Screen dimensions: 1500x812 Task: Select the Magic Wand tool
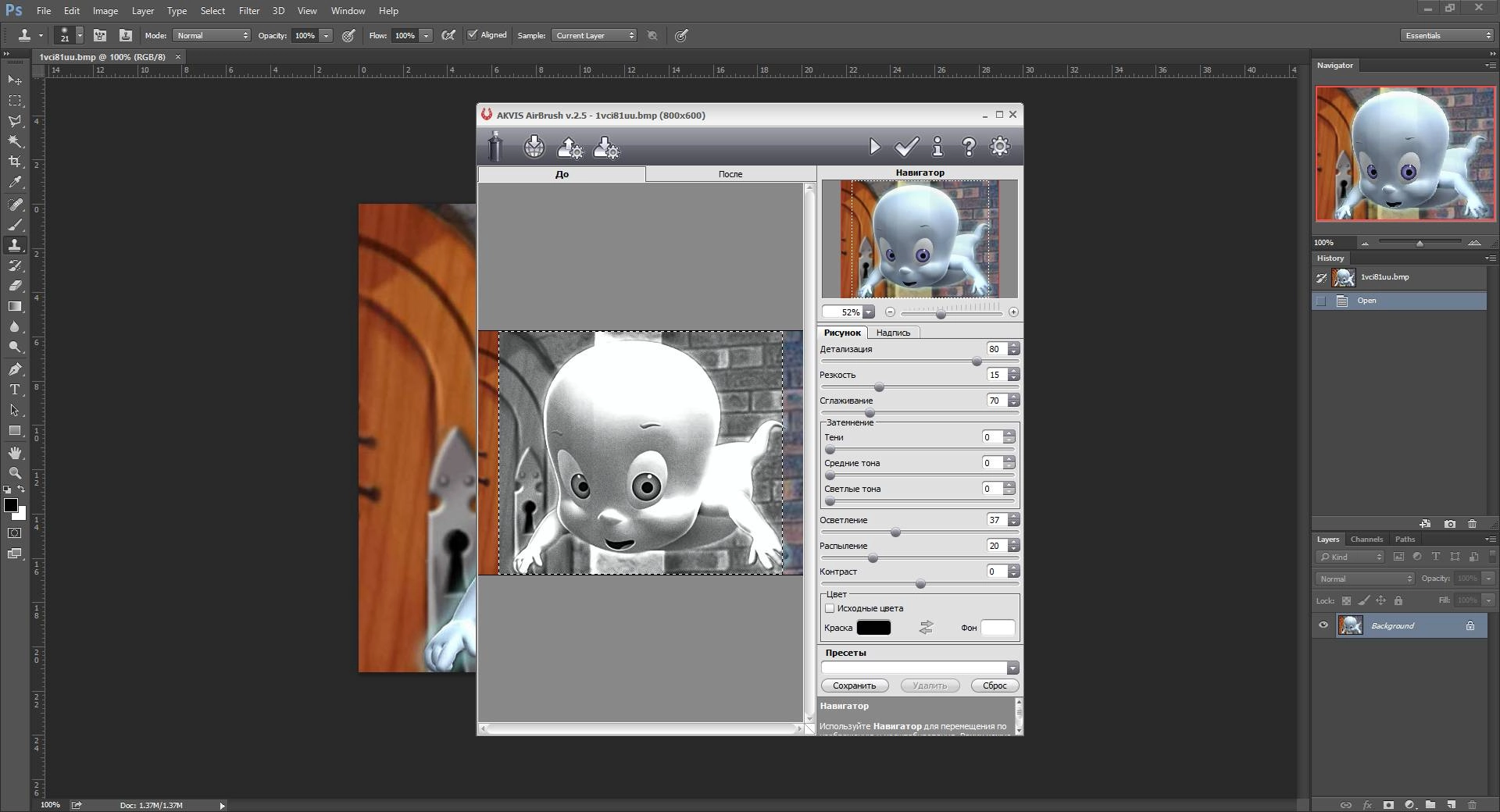pos(15,141)
